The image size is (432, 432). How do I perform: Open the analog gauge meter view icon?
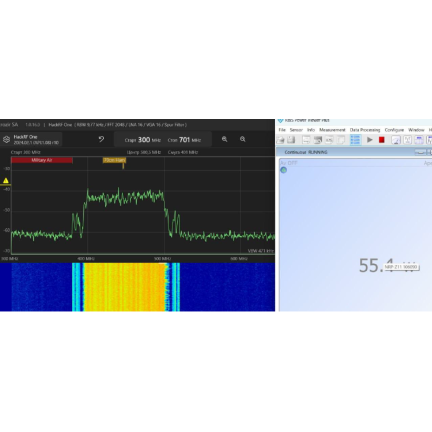pos(396,140)
